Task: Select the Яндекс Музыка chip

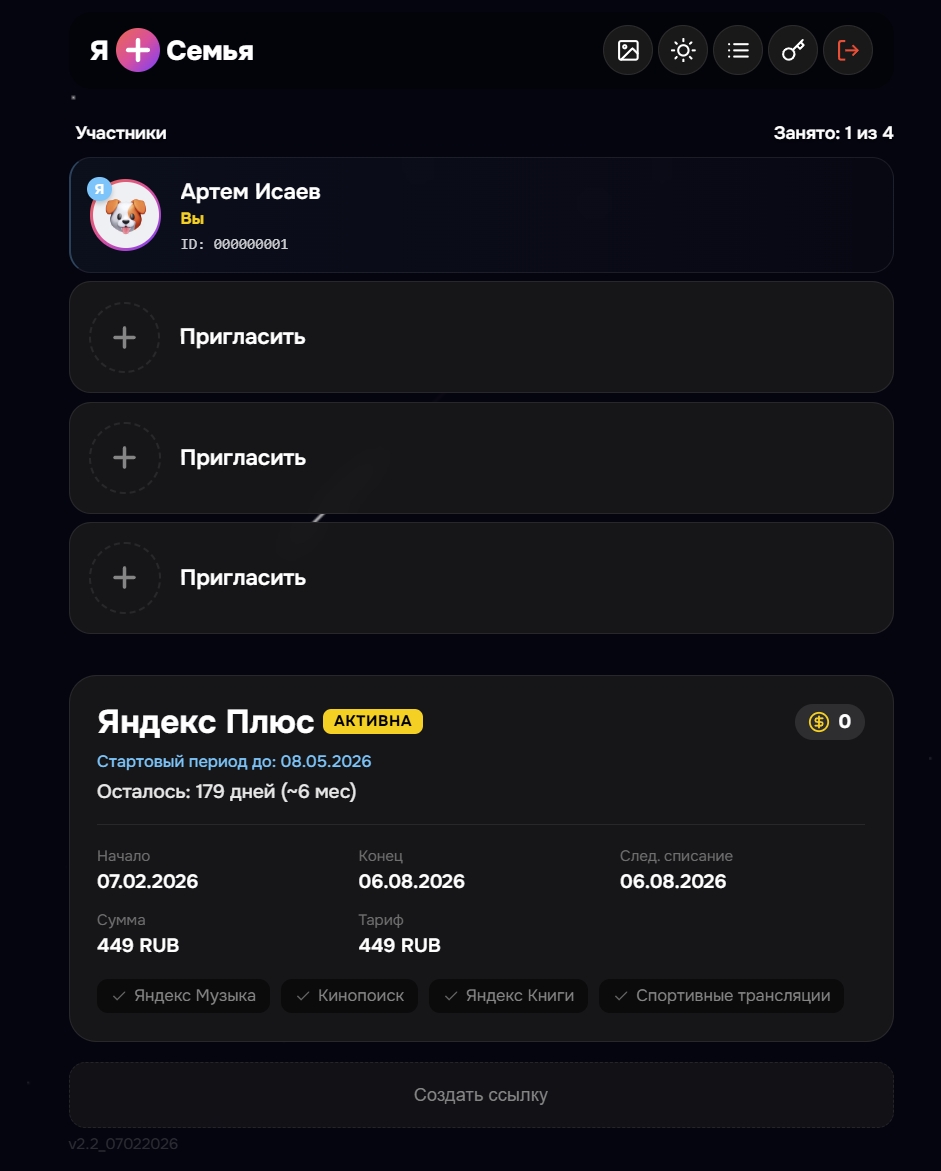Action: (184, 996)
